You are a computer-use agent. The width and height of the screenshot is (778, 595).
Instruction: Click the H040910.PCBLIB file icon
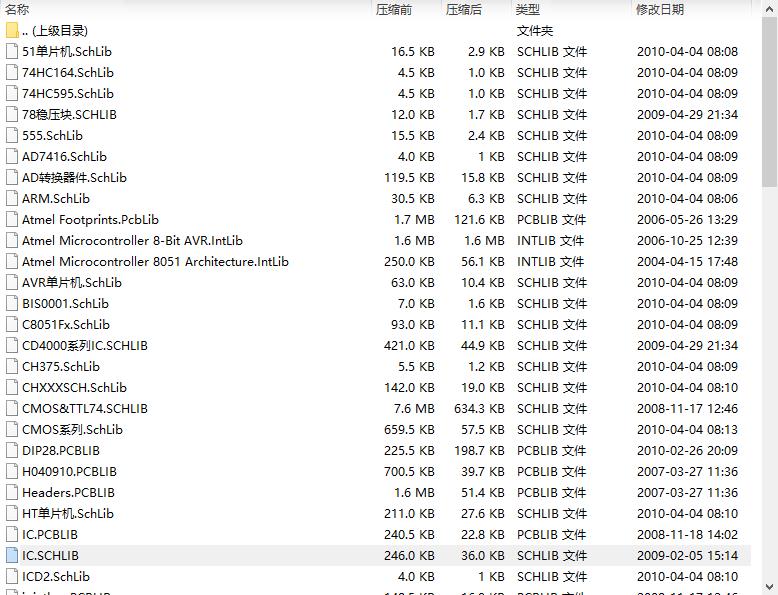point(12,472)
